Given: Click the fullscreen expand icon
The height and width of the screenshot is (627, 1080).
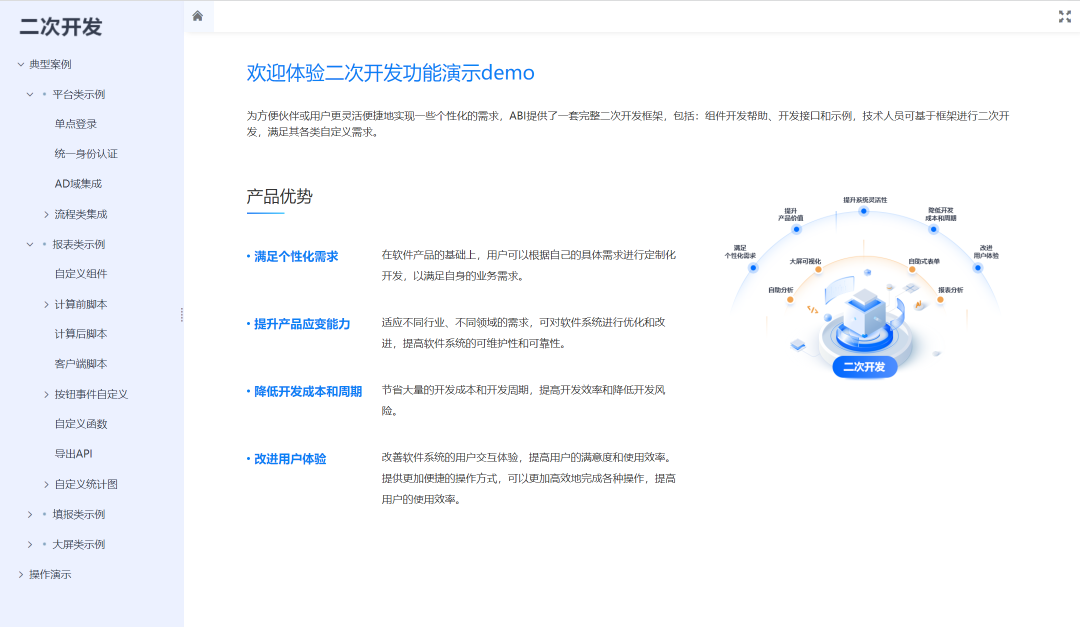Looking at the screenshot, I should click(x=1064, y=16).
